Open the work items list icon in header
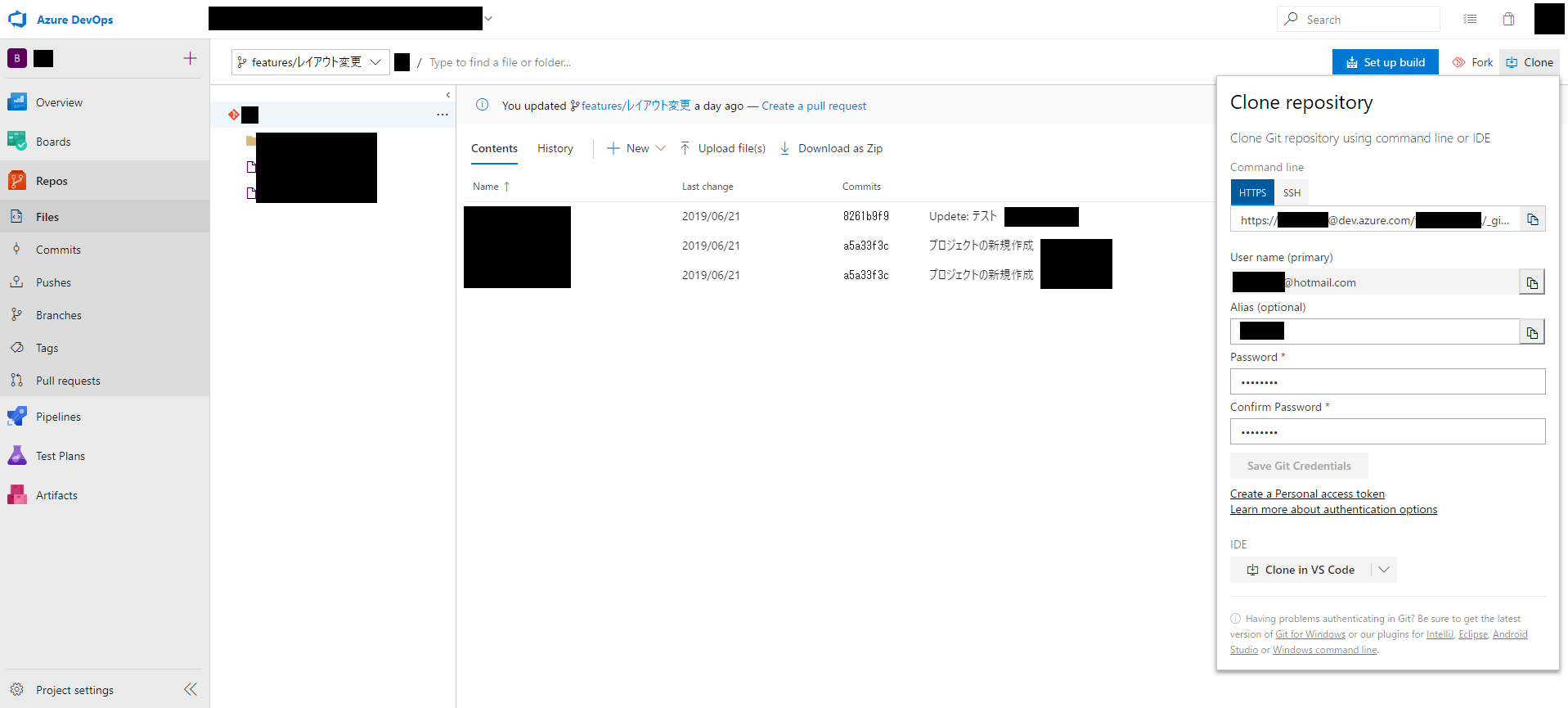Screen dimensions: 1568x708 tap(1470, 19)
